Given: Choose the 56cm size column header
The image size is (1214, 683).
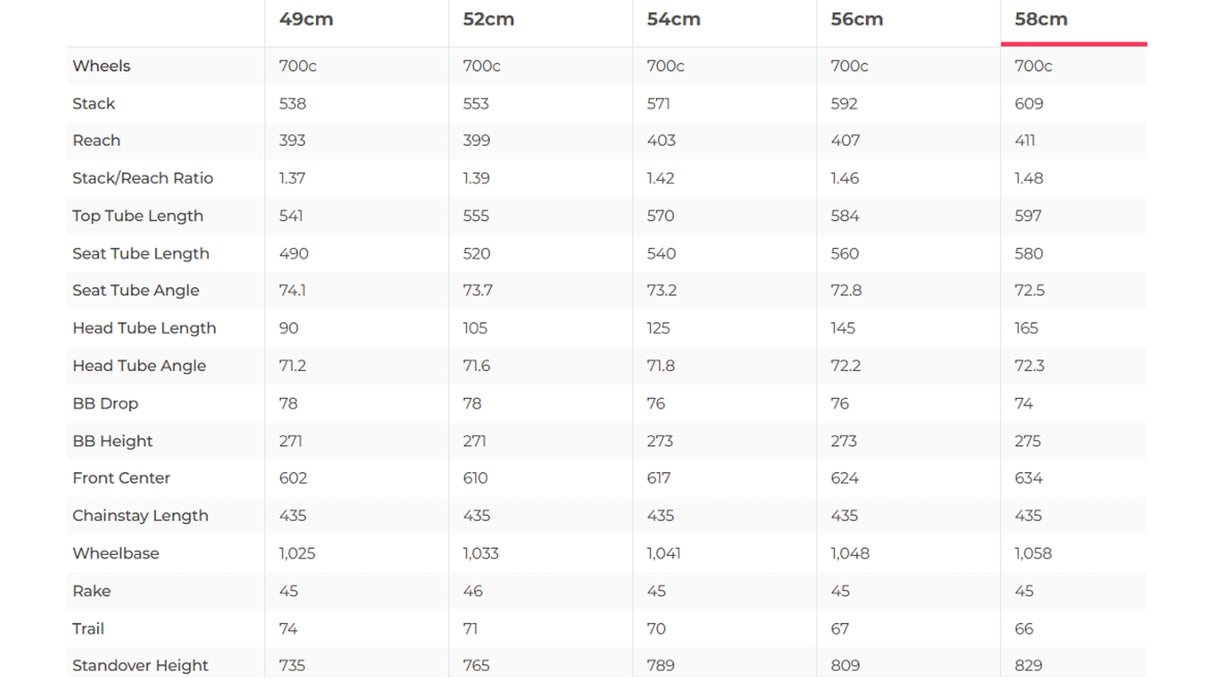Looking at the screenshot, I should coord(857,20).
